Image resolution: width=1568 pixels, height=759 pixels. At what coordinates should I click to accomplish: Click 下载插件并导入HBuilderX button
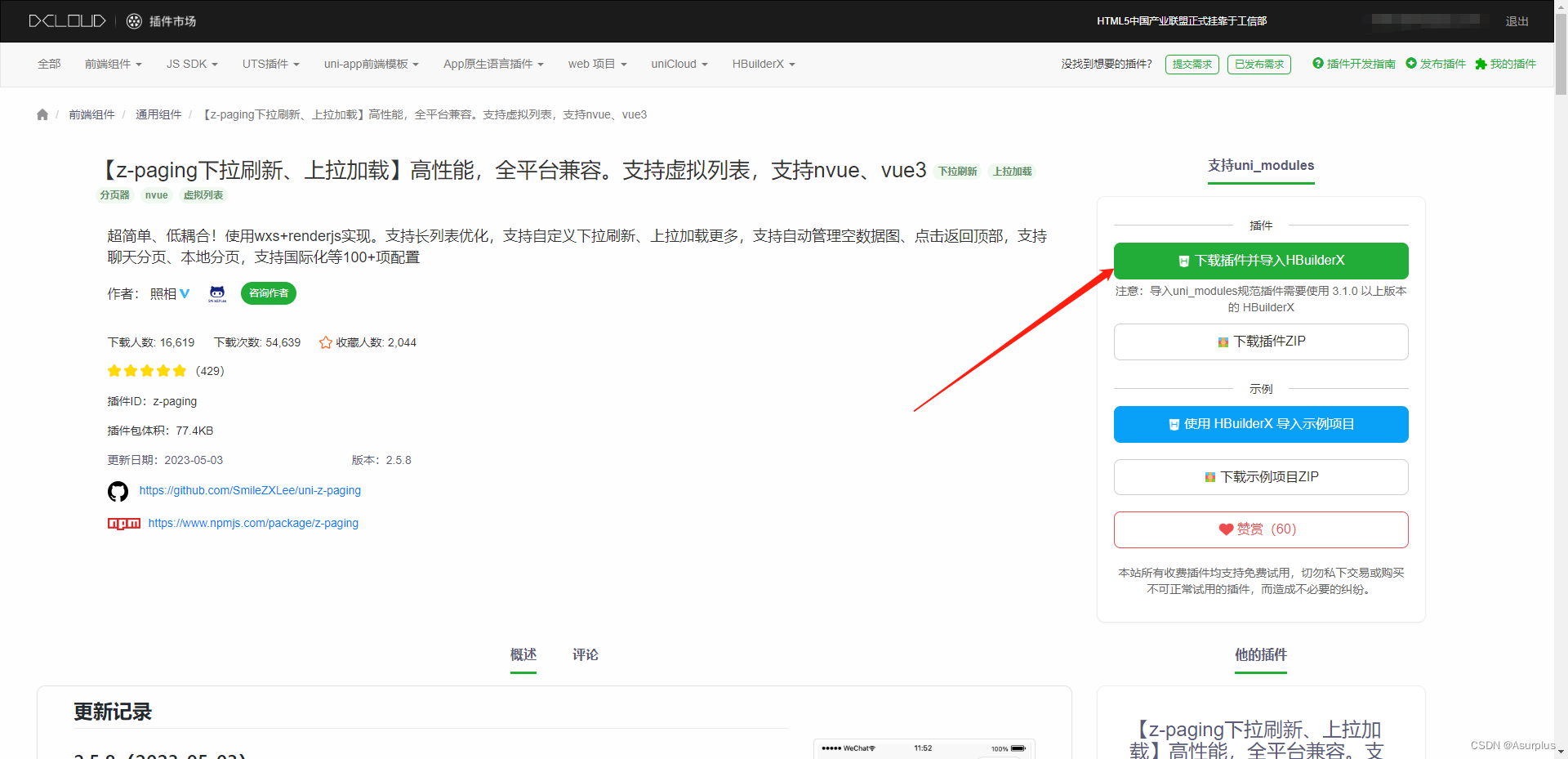tap(1261, 261)
